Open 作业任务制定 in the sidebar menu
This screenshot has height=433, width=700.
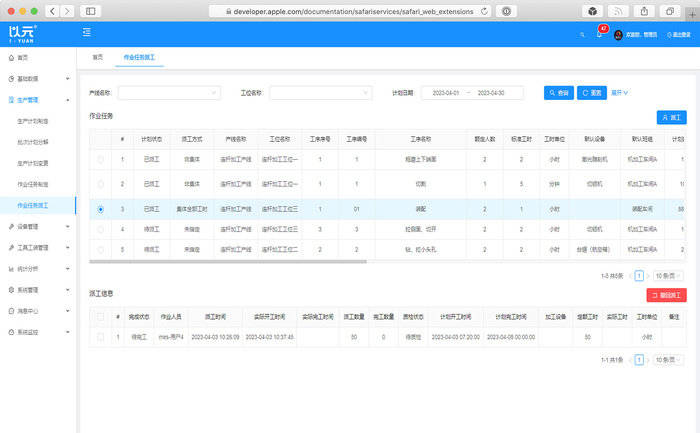tap(32, 184)
